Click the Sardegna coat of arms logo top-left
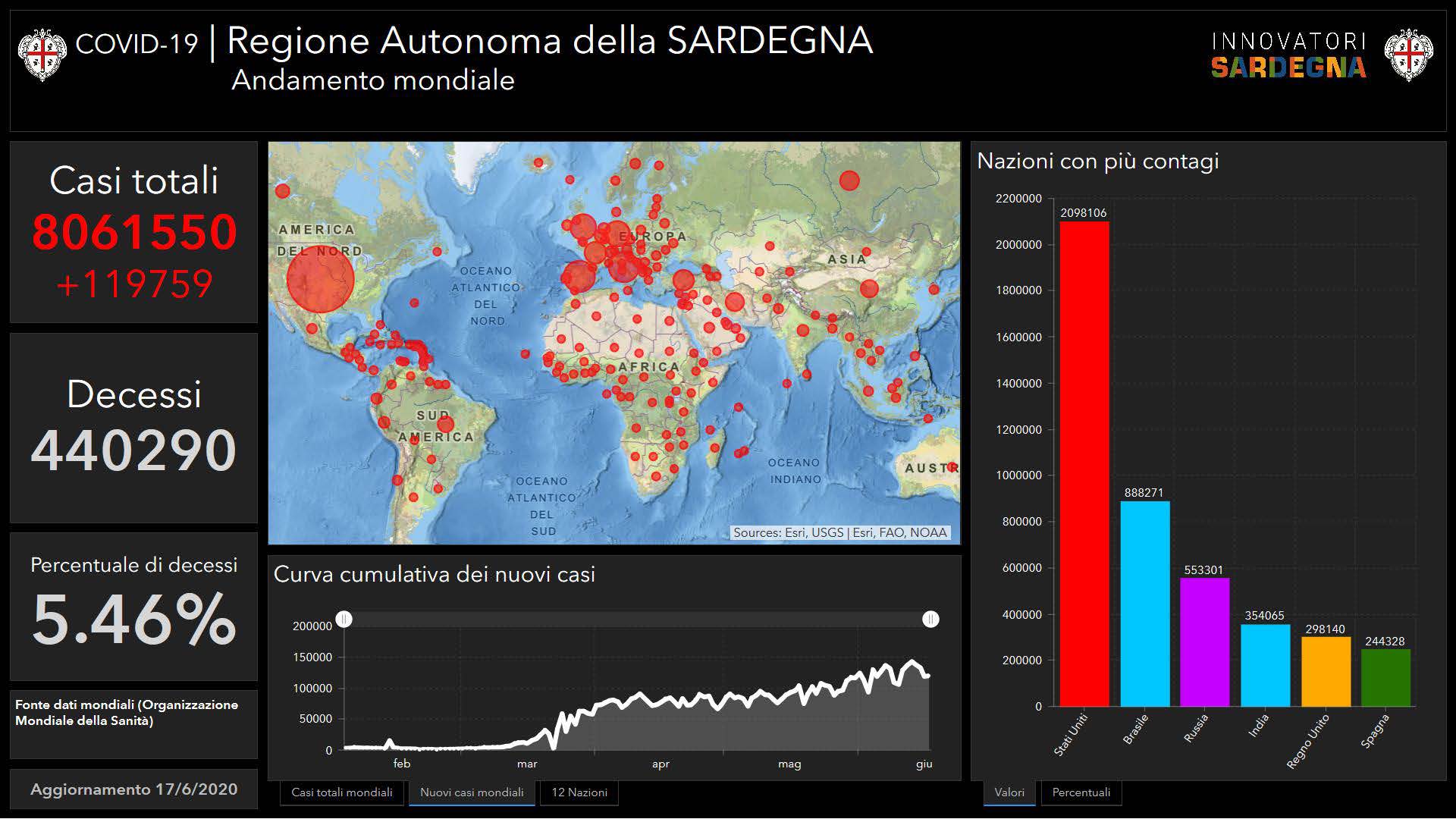The image size is (1456, 819). coord(42,55)
